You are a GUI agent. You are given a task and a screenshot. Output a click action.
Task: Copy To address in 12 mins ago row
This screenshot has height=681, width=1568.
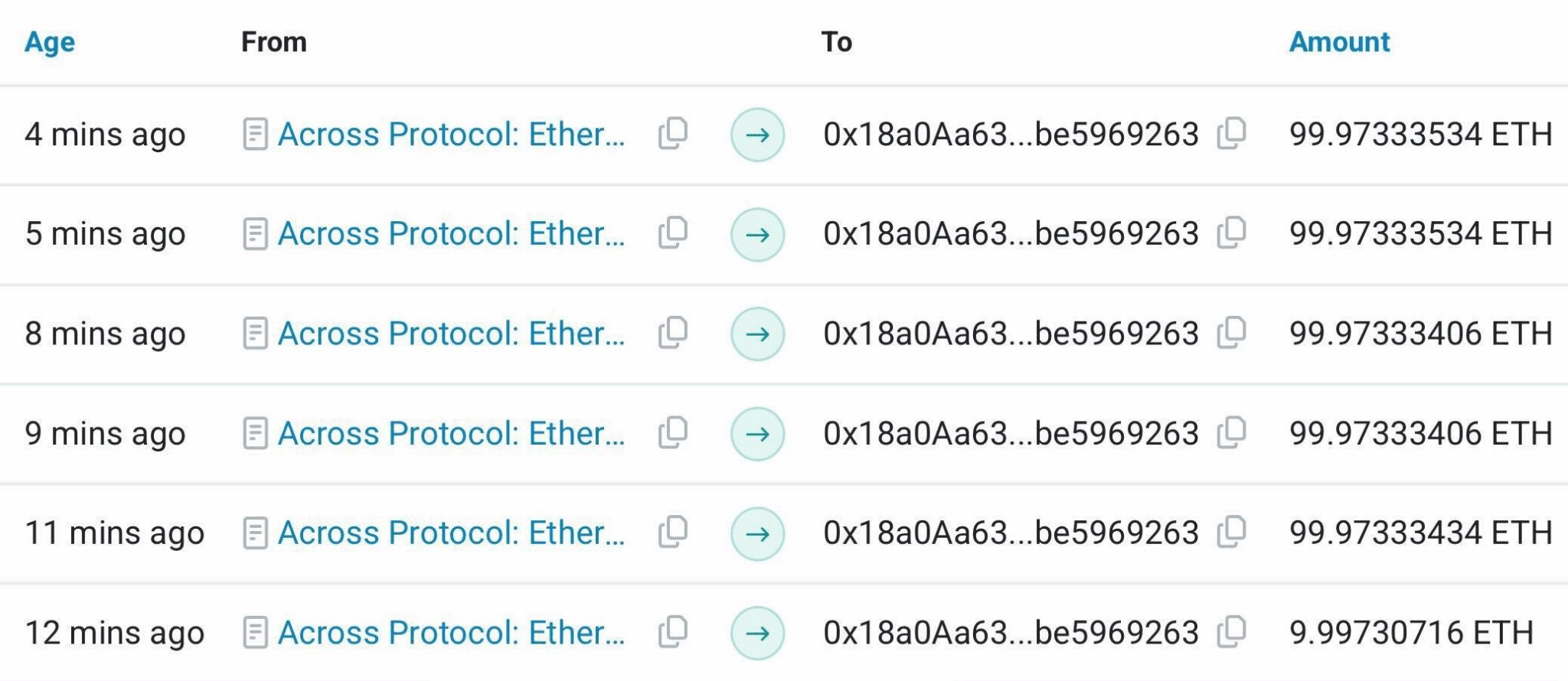(1231, 633)
